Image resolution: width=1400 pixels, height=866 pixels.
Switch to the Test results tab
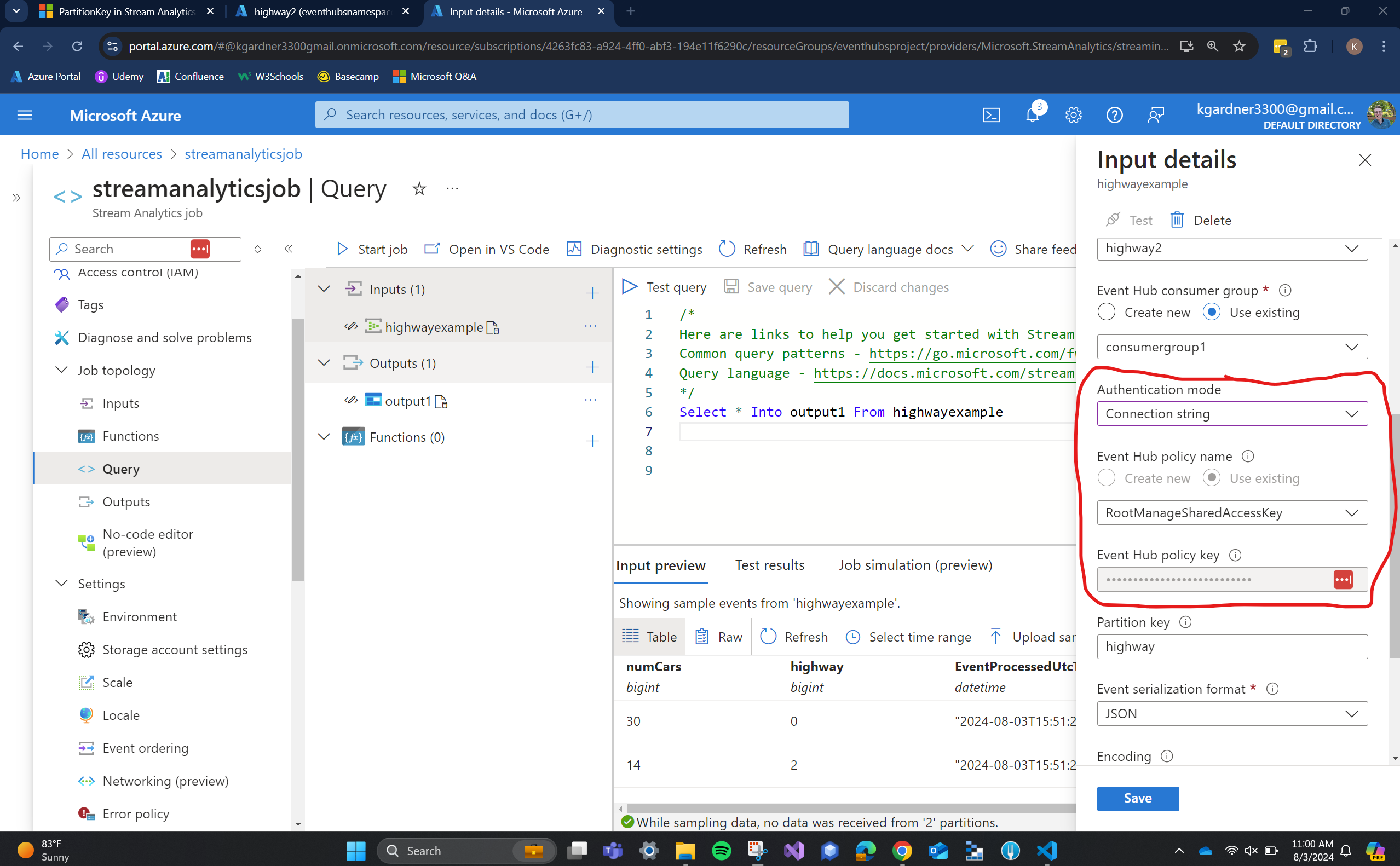click(769, 565)
